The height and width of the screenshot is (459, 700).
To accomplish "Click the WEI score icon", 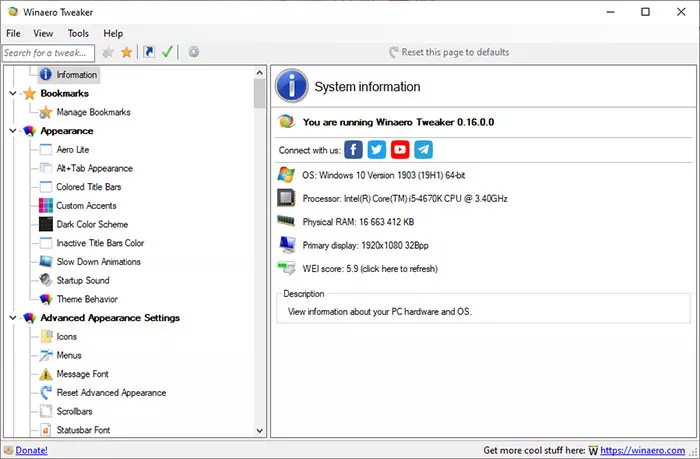I will pyautogui.click(x=286, y=268).
